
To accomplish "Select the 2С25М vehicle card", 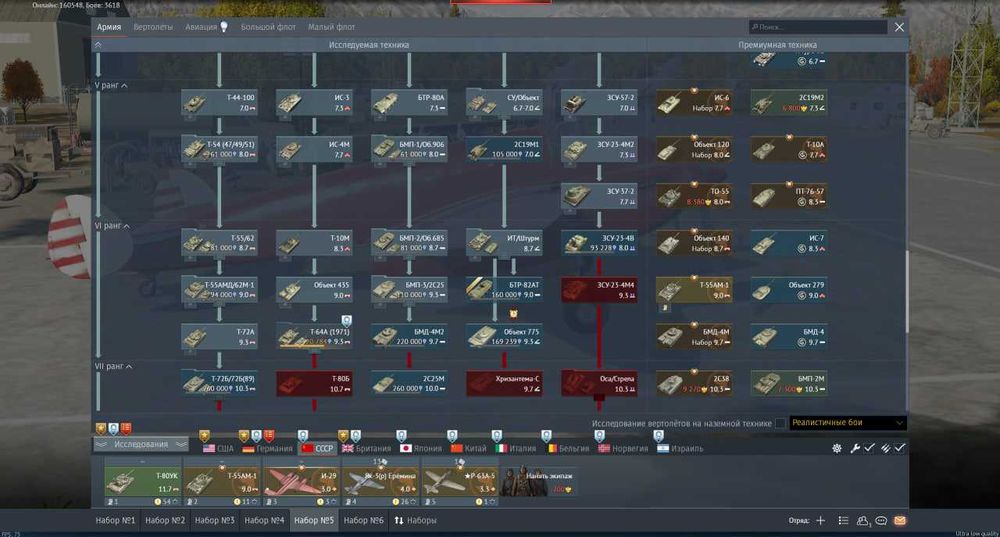I will tap(409, 383).
